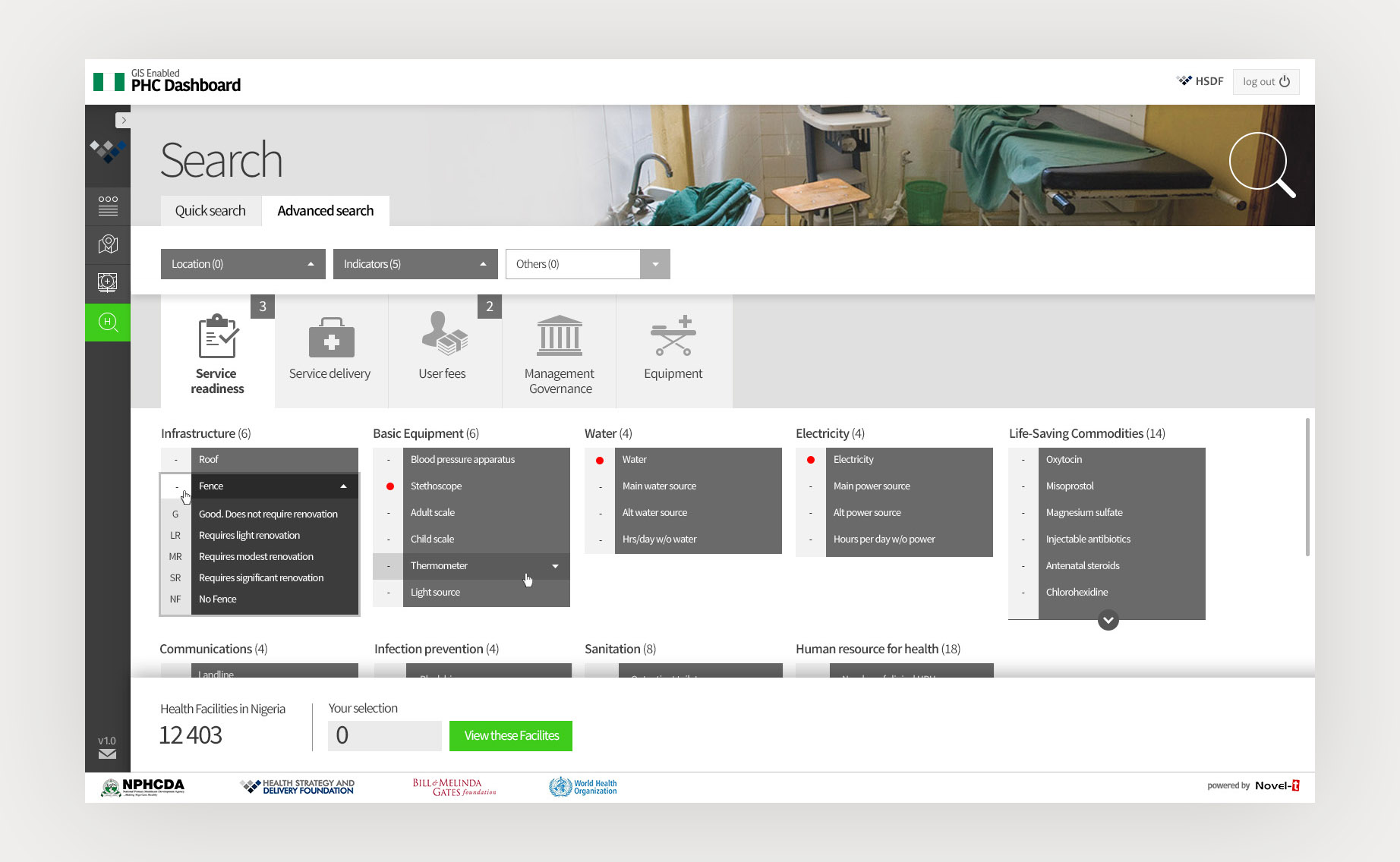Click the indicator list vertical scrollbar

click(x=1307, y=486)
